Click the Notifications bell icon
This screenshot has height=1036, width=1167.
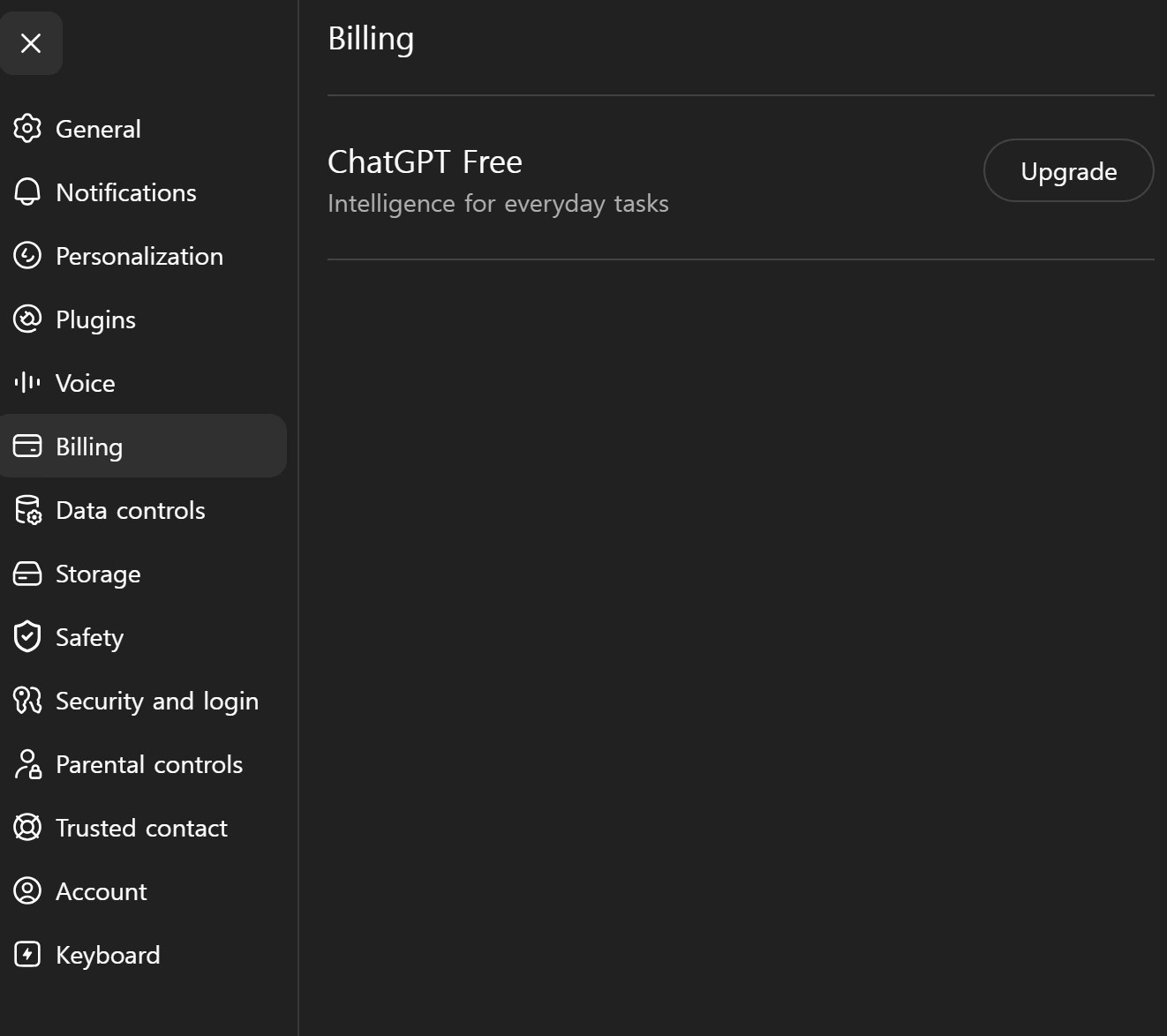coord(27,192)
